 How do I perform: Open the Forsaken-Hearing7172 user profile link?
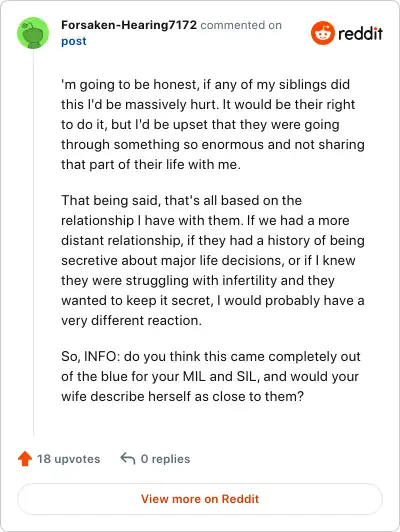[129, 25]
